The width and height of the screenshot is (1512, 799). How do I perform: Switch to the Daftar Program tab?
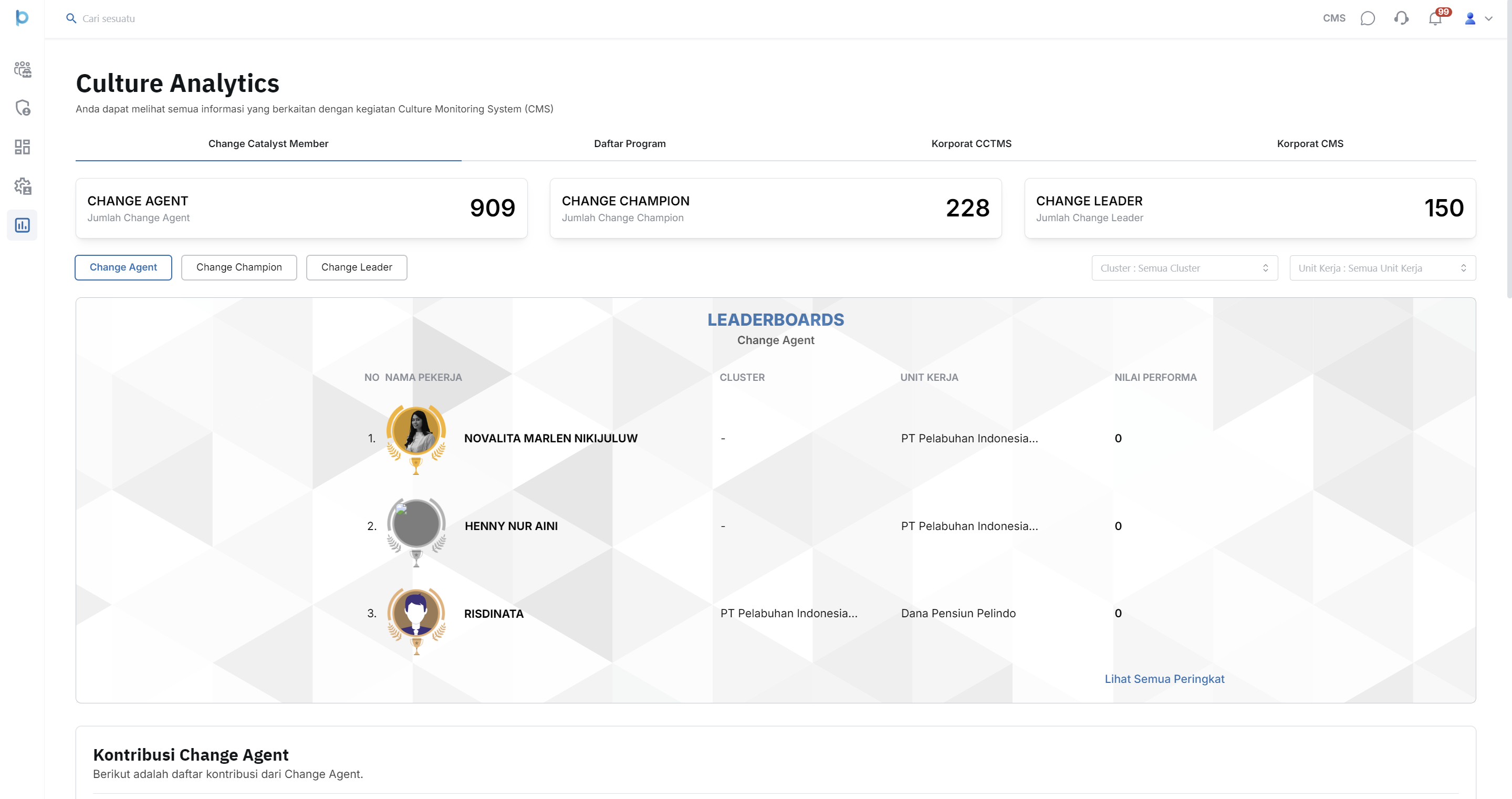click(x=629, y=144)
